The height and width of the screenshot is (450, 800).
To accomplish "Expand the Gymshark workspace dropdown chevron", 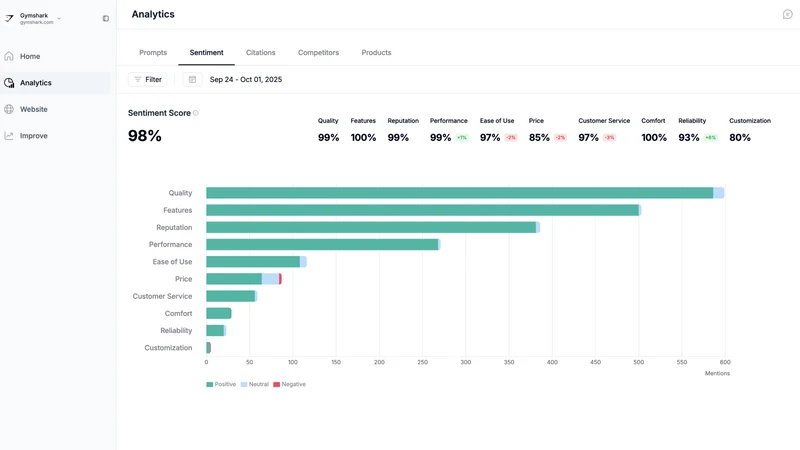I will click(59, 18).
